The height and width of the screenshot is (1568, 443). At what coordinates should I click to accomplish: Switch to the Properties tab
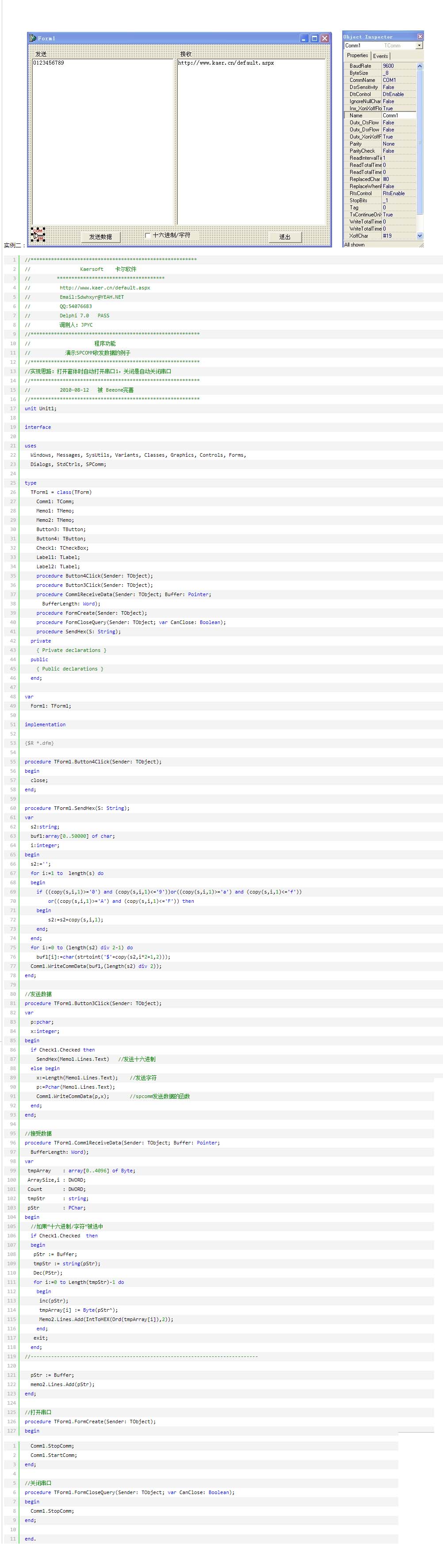(x=357, y=55)
